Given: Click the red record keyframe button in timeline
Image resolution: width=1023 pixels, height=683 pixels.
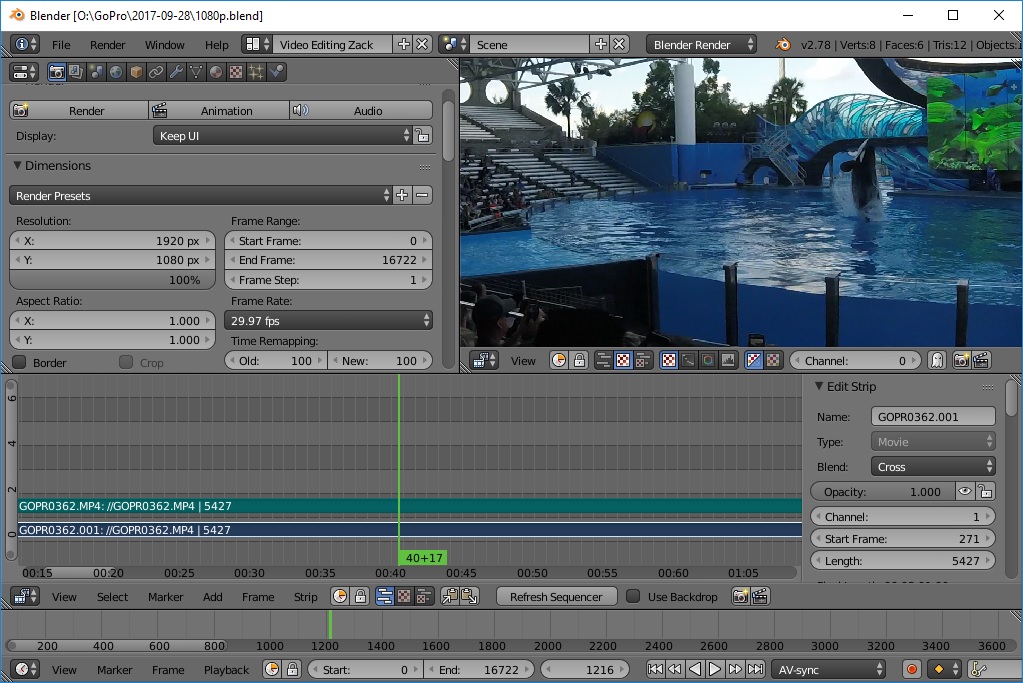Looking at the screenshot, I should click(x=911, y=670).
